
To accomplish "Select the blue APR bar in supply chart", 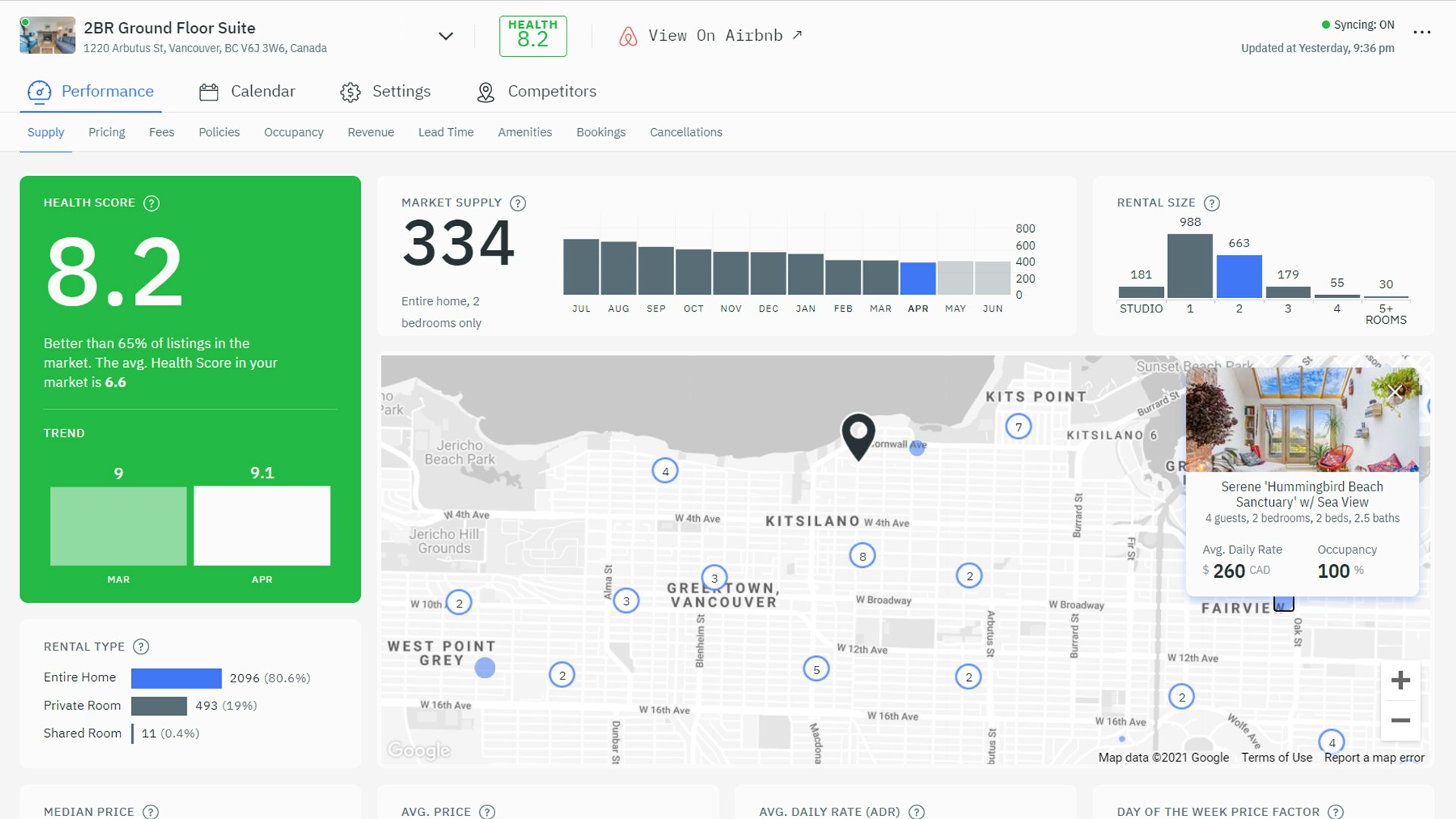I will tap(918, 278).
